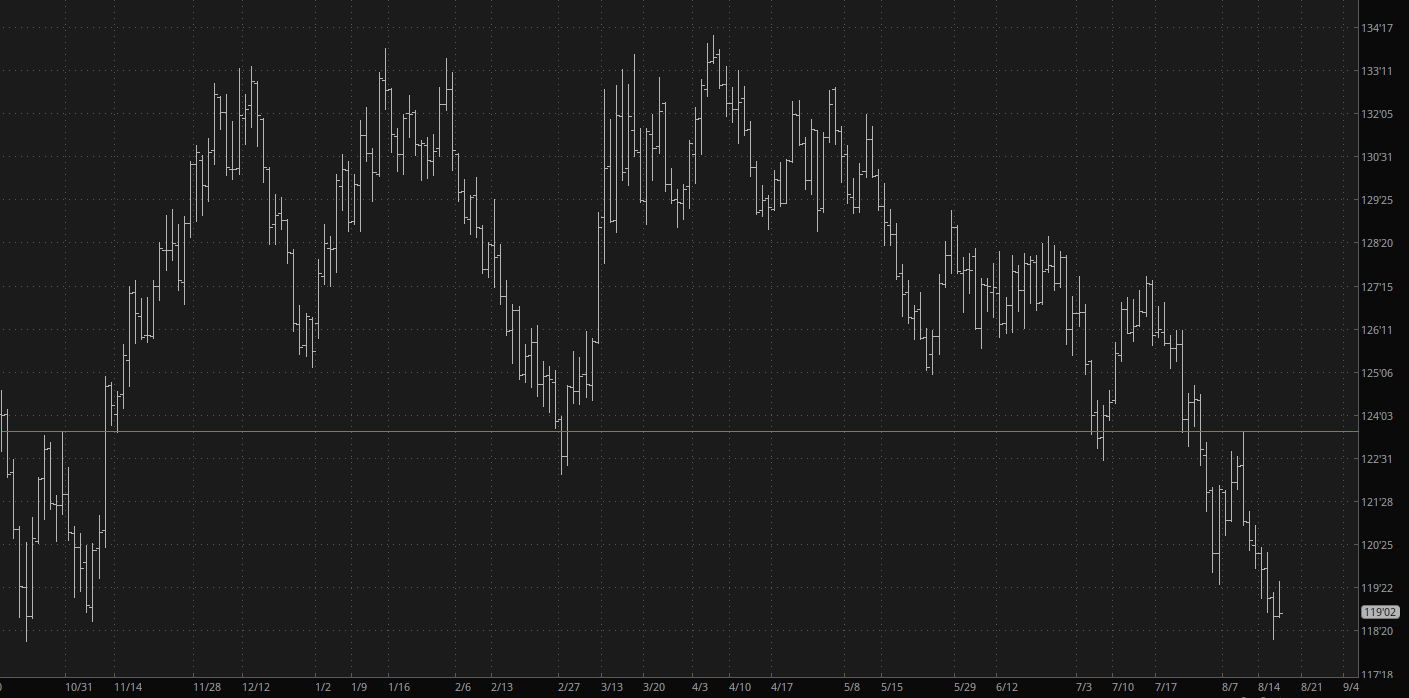Screen dimensions: 1409x698
Task: Click the 11/28 date on time axis
Action: [207, 687]
